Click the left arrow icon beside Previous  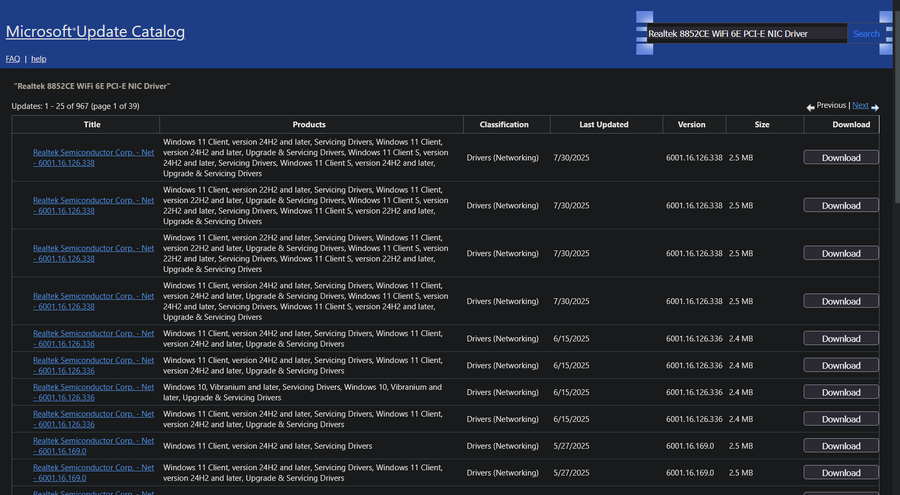(810, 107)
